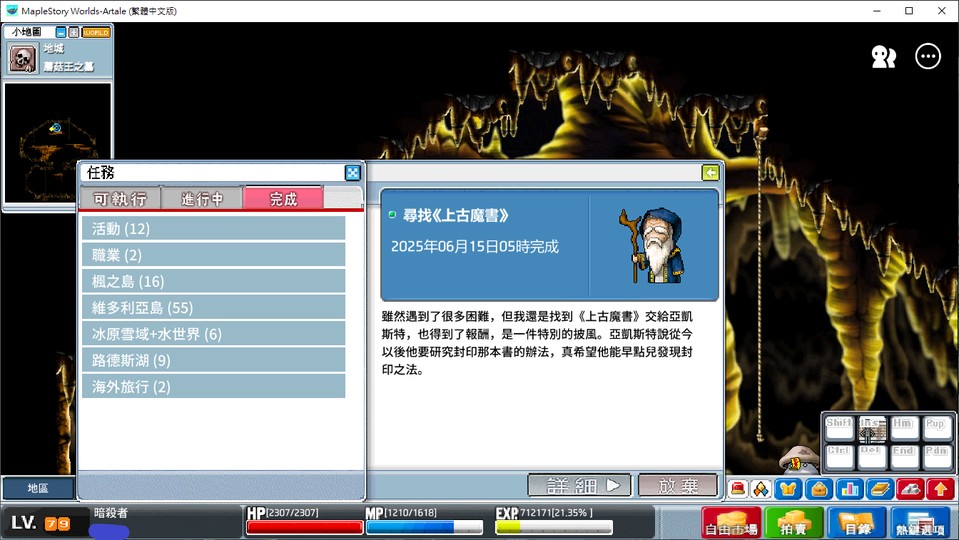This screenshot has width=959, height=540.
Task: Click the 詳細 details button
Action: (579, 486)
